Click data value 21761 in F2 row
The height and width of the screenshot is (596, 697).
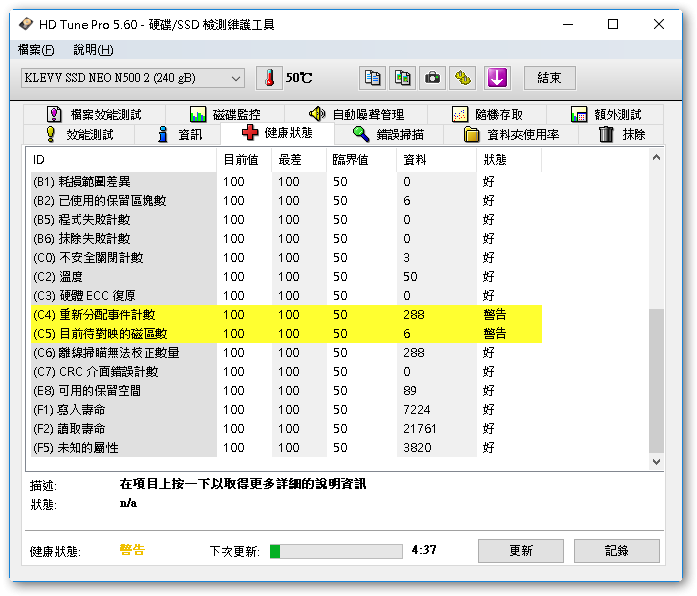[x=420, y=428]
